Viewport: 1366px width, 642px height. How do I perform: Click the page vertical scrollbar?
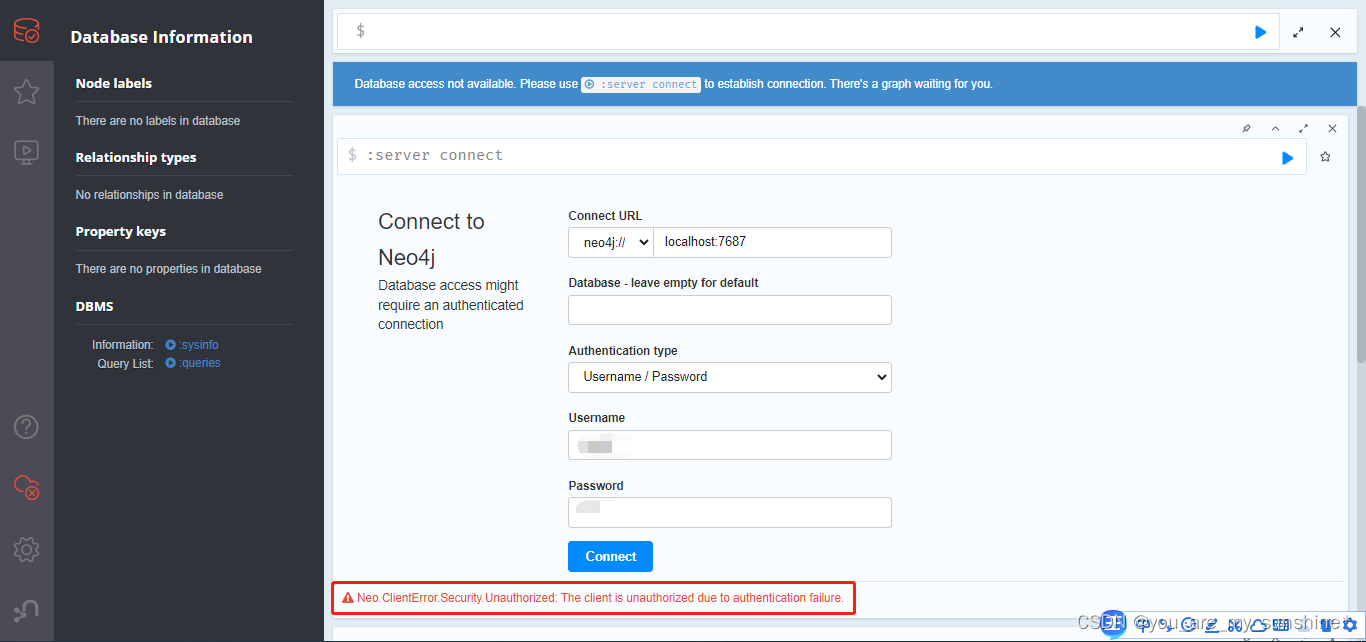point(1360,235)
